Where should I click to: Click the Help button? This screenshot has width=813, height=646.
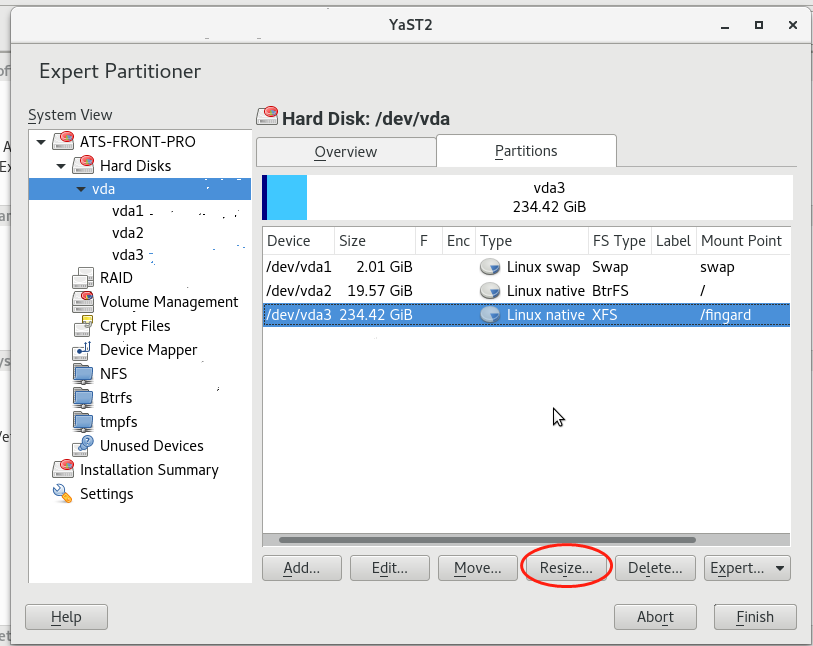(x=66, y=617)
